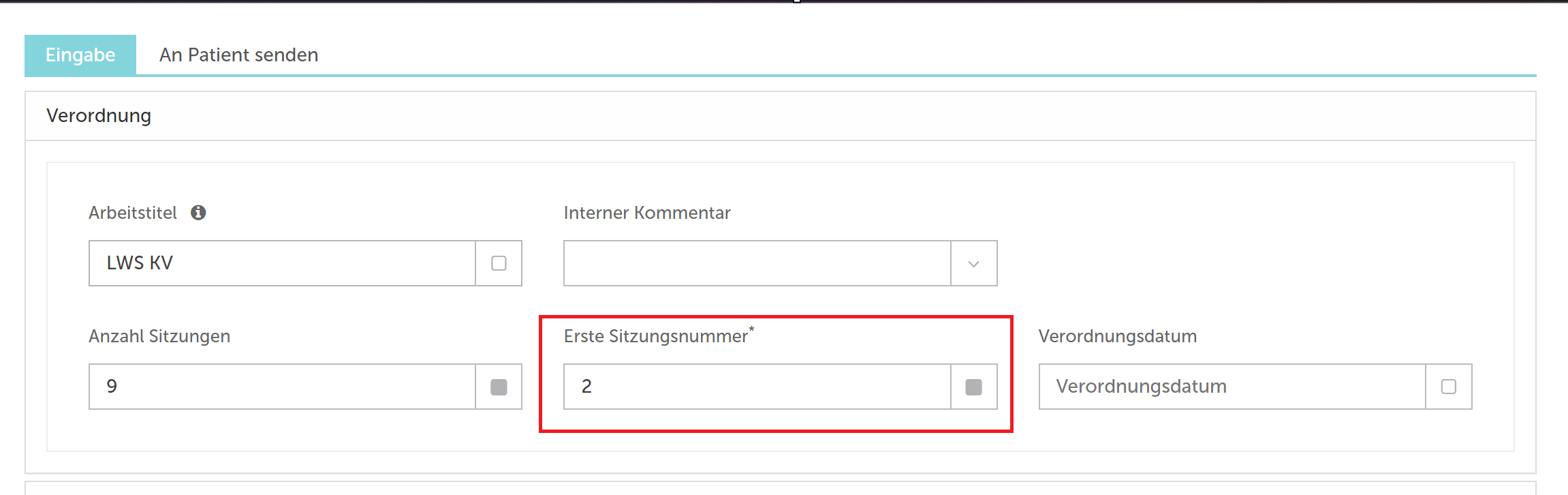Click the Erste Sitzungsnummer label
Screen dimensions: 1568x495
655,336
